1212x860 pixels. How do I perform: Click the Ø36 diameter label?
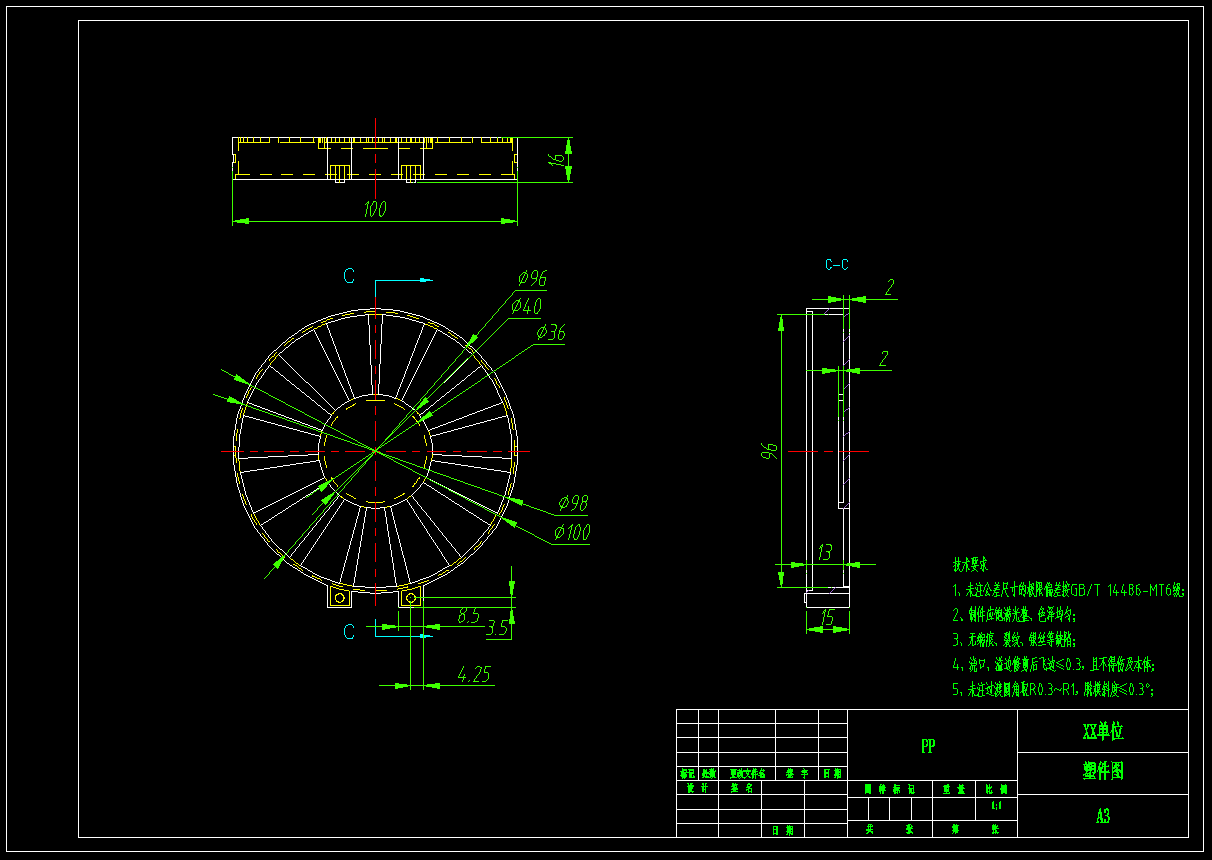(551, 332)
